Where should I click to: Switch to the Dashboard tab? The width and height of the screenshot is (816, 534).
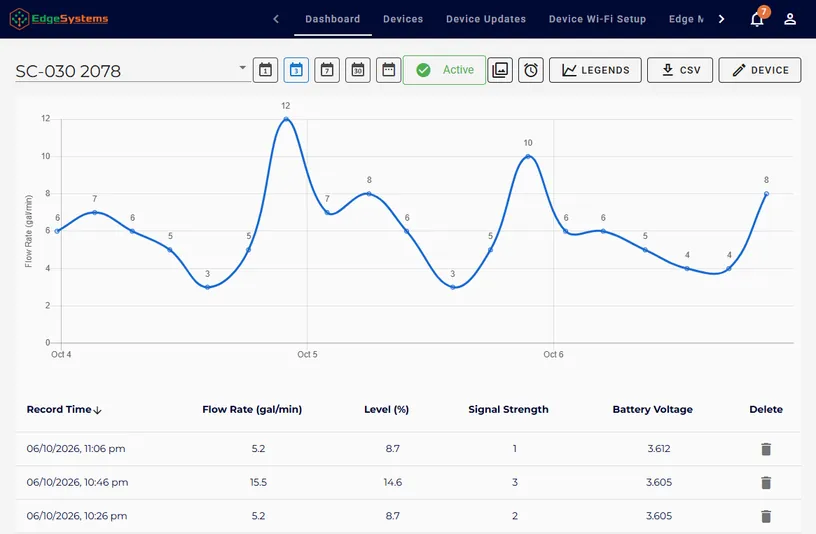[x=333, y=19]
